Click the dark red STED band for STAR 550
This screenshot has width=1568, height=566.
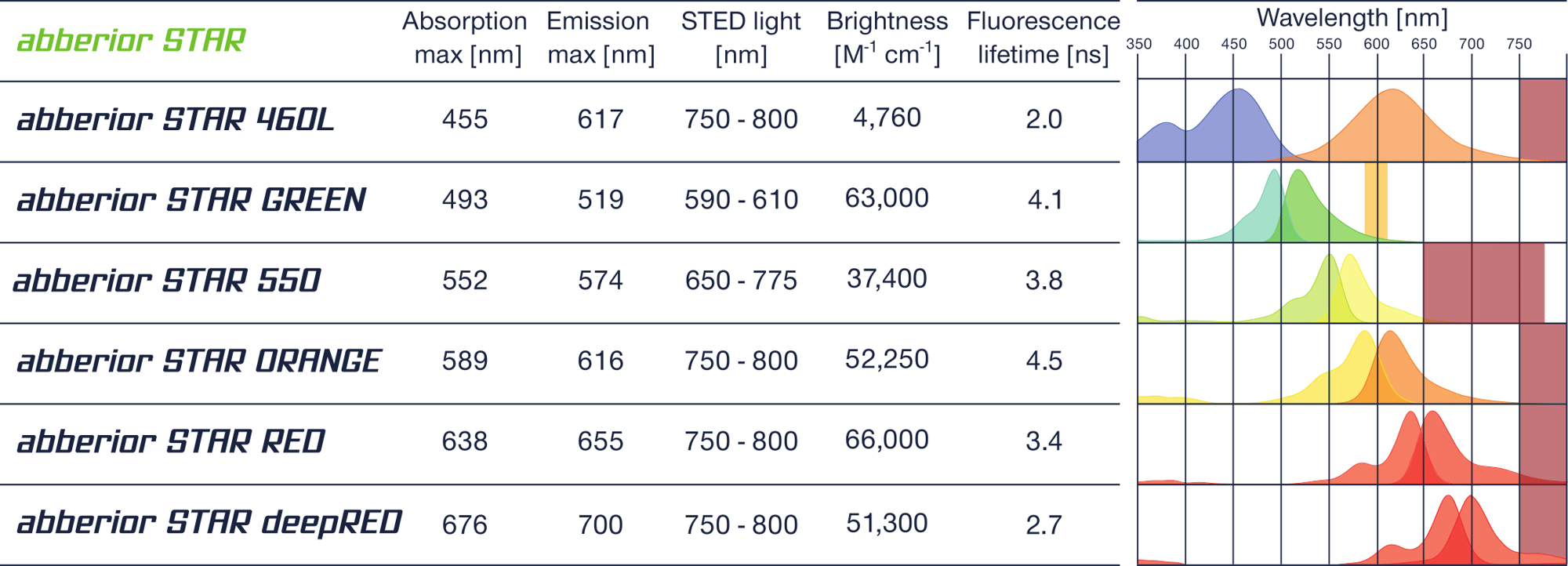click(x=1483, y=283)
